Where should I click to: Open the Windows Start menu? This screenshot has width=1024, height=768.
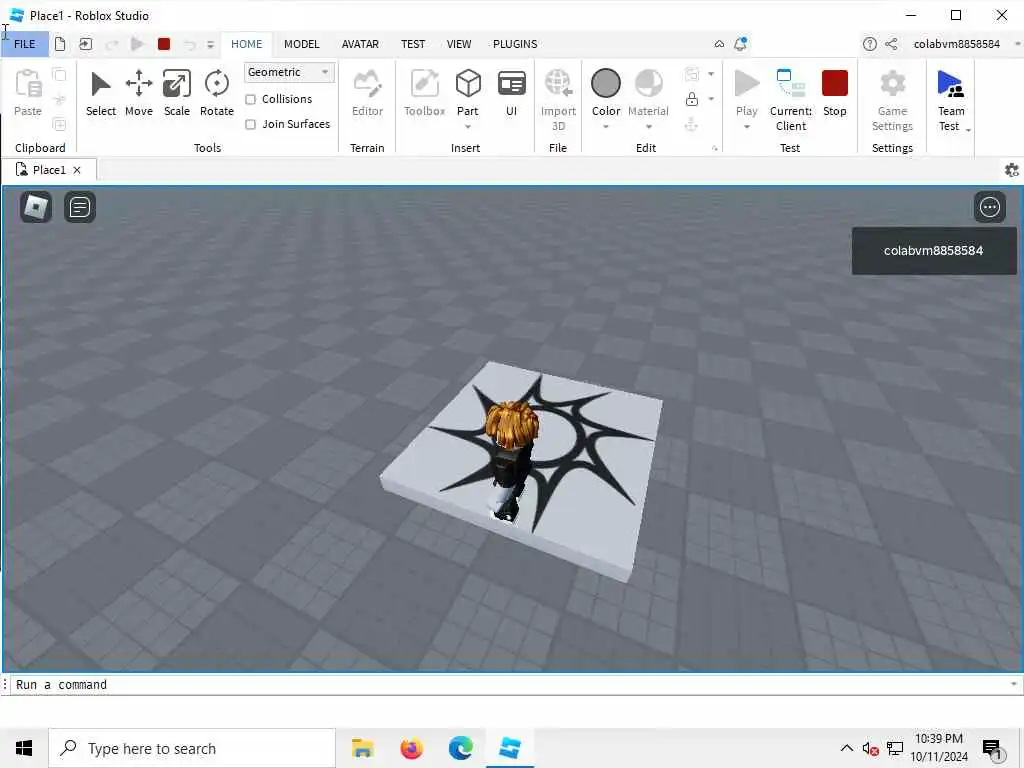pos(24,748)
